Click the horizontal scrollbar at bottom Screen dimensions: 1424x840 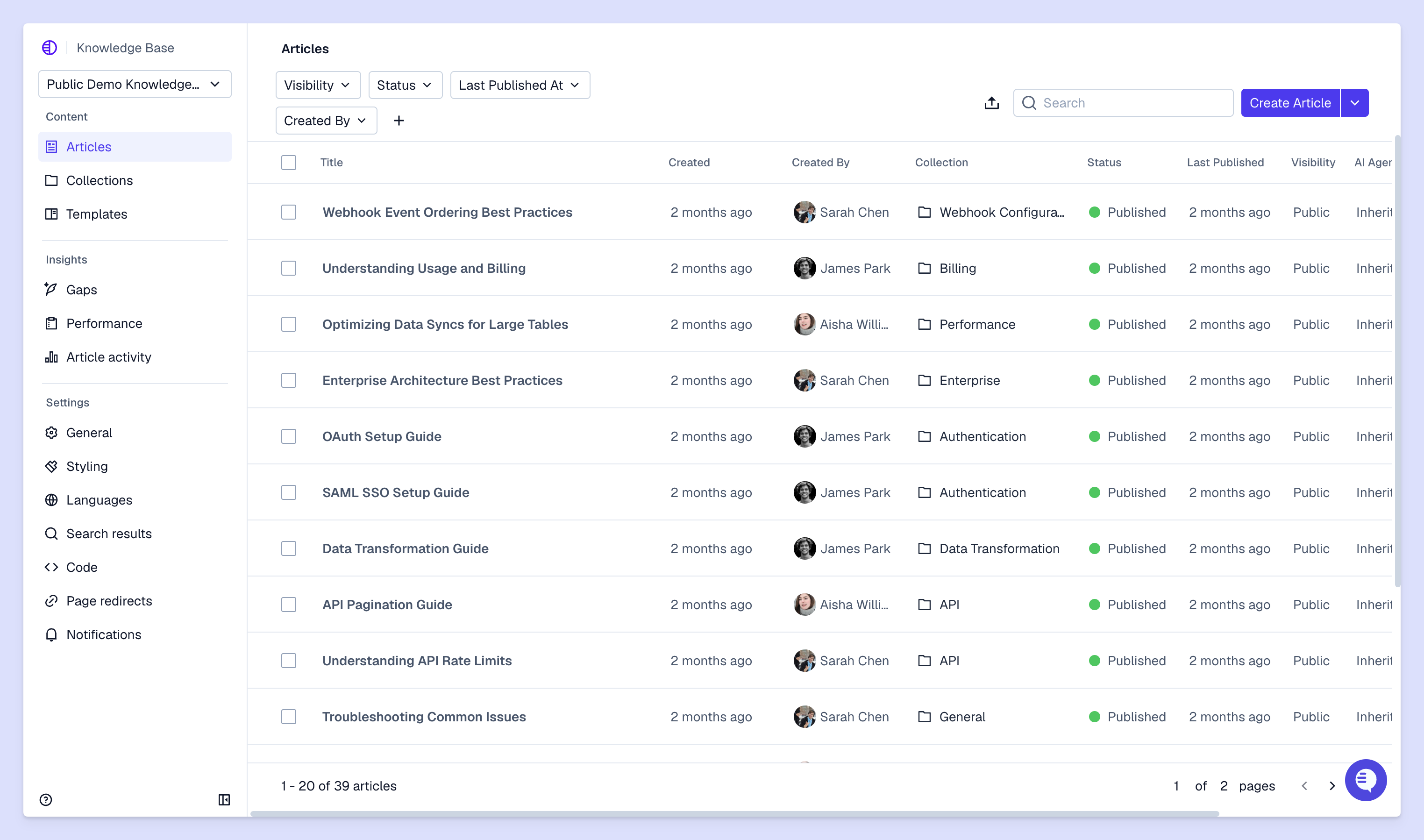click(x=734, y=813)
